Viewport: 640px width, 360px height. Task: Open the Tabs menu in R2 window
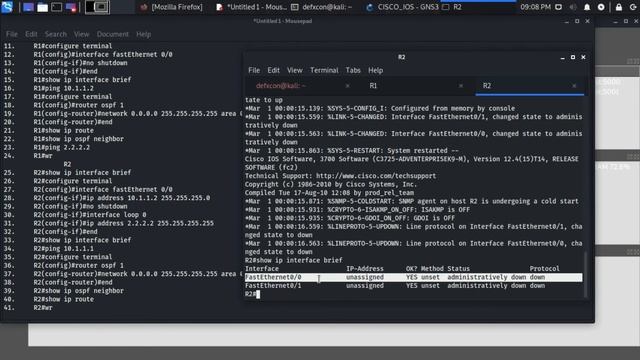pos(353,70)
